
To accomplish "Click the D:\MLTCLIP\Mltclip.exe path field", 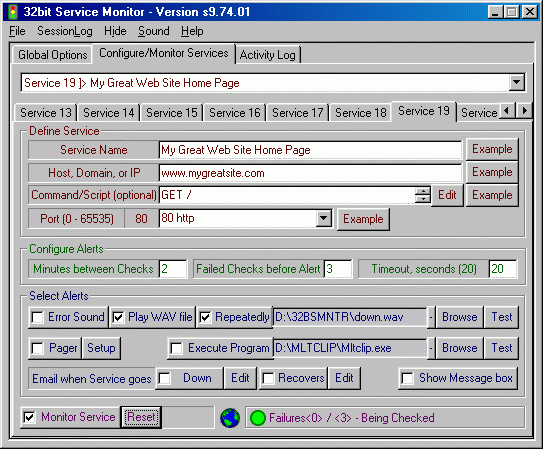I will (x=349, y=348).
